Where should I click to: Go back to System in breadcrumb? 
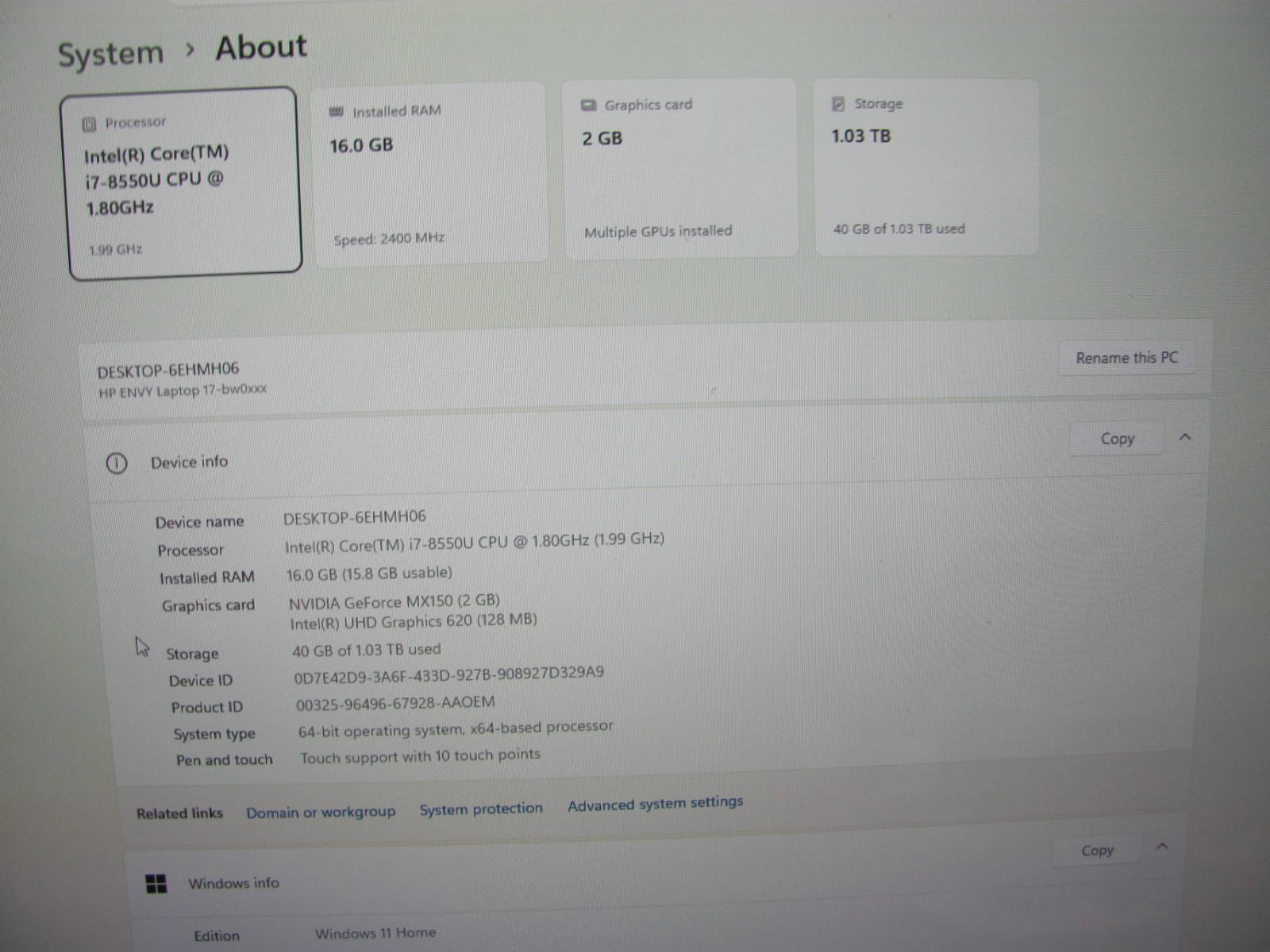pos(110,54)
